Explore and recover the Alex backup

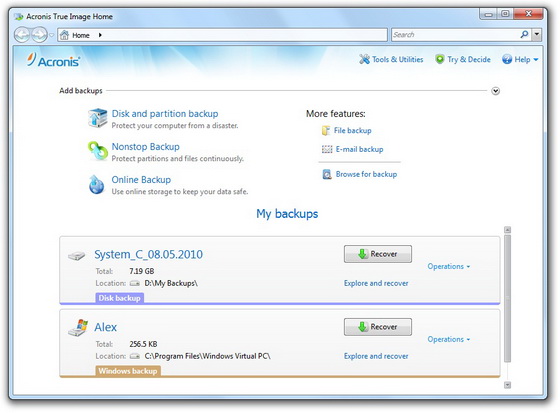376,356
